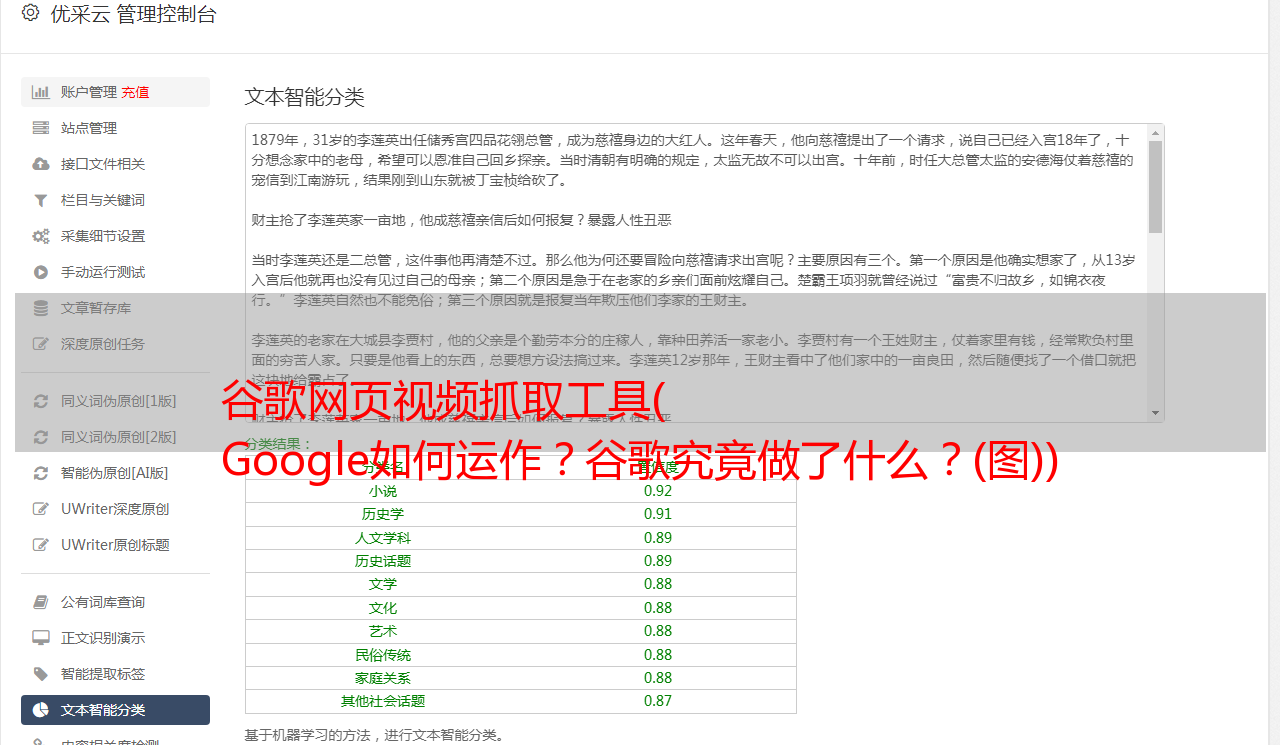Click the 0.89 score in 历史话题 row

pos(658,561)
